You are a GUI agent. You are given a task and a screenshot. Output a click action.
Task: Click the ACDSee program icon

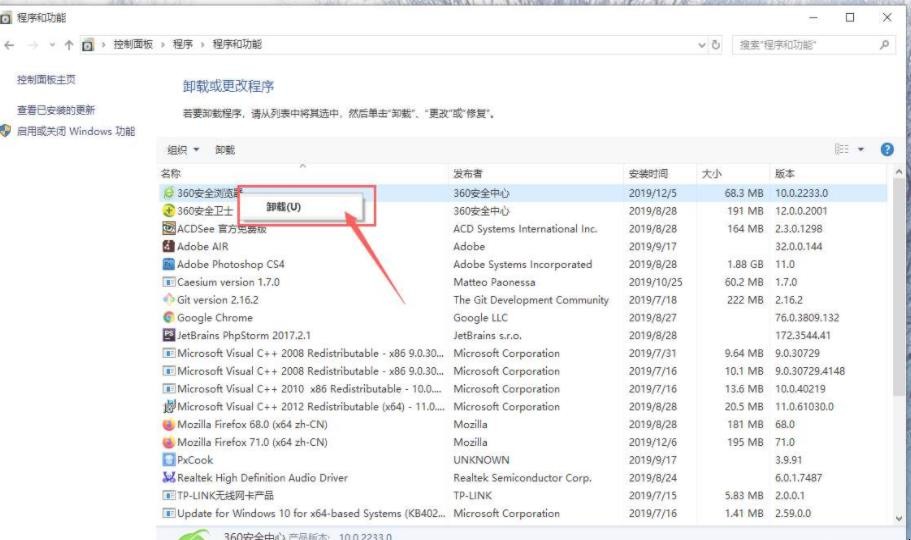click(x=168, y=228)
